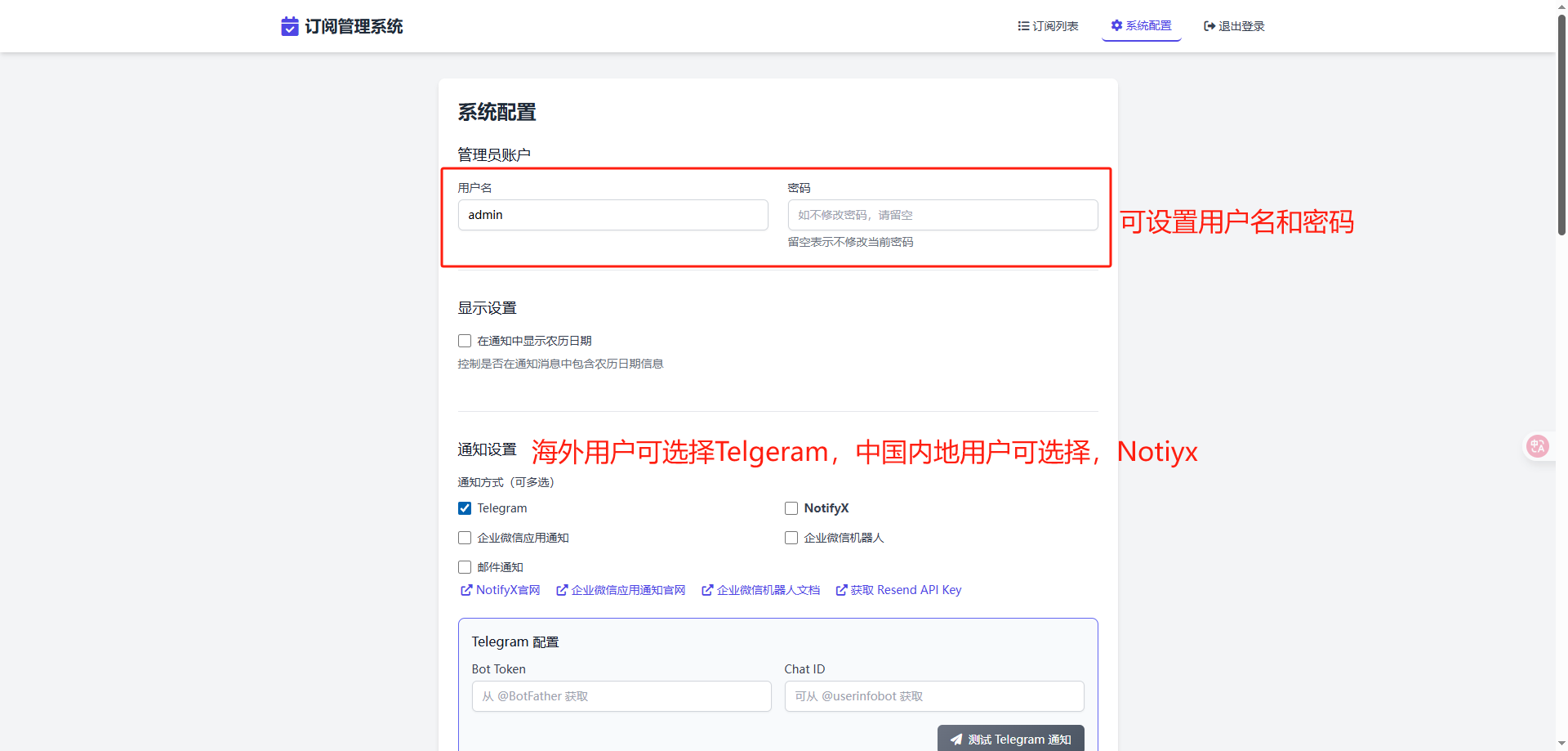Click the 留空表示不修改当前密码 hint text
1568x751 pixels.
pyautogui.click(x=850, y=242)
